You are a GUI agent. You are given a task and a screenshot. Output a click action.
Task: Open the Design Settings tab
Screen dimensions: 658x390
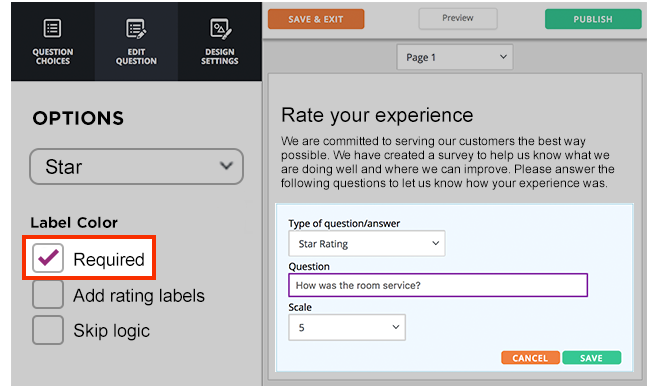pos(219,41)
